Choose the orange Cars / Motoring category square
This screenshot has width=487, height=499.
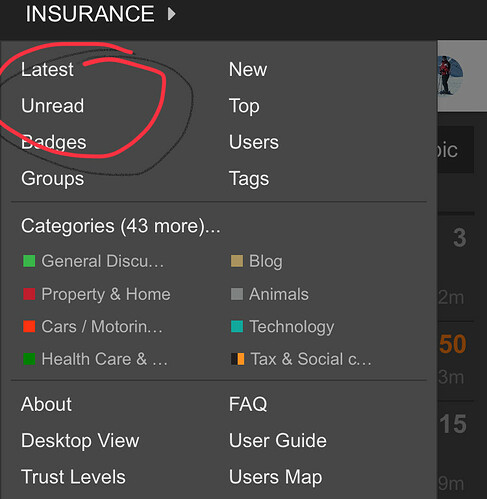(29, 326)
